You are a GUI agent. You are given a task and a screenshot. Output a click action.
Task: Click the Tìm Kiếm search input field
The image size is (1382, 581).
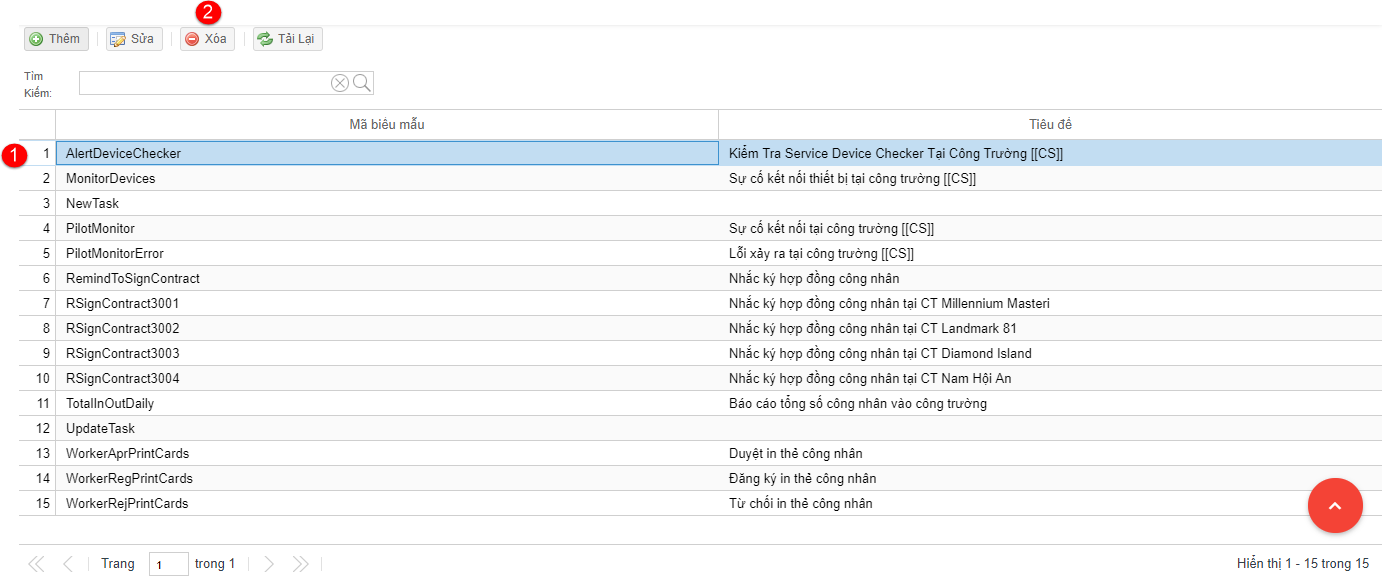[x=204, y=83]
